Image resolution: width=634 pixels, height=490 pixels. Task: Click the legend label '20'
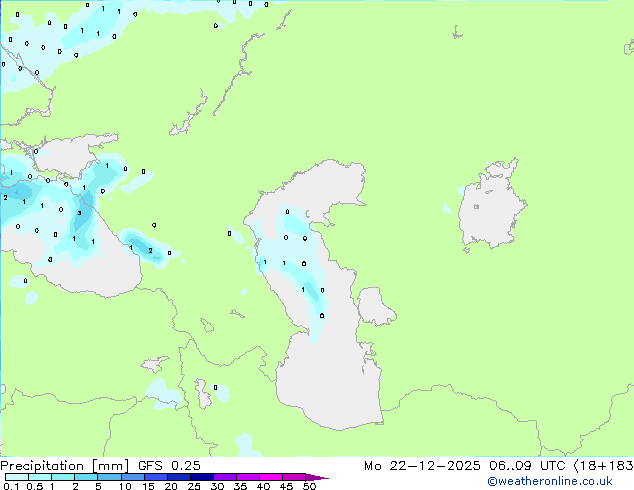point(171,486)
